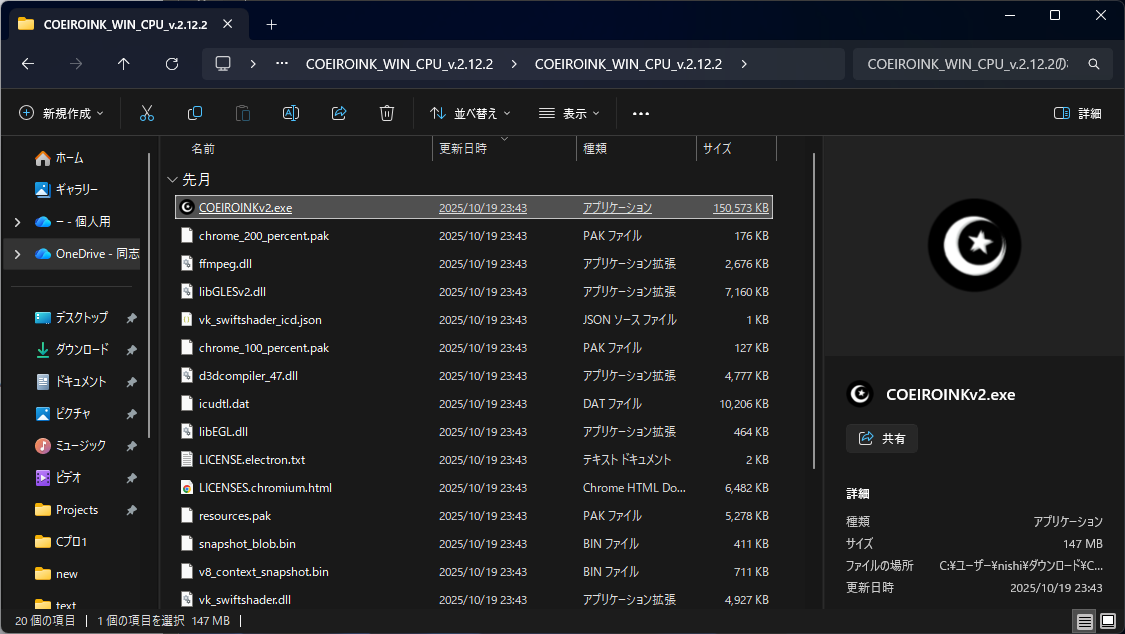Click the second COEIROINK_WIN_CPU_v.2.12.2 breadcrumb
Viewport: 1125px width, 634px height.
pos(629,64)
